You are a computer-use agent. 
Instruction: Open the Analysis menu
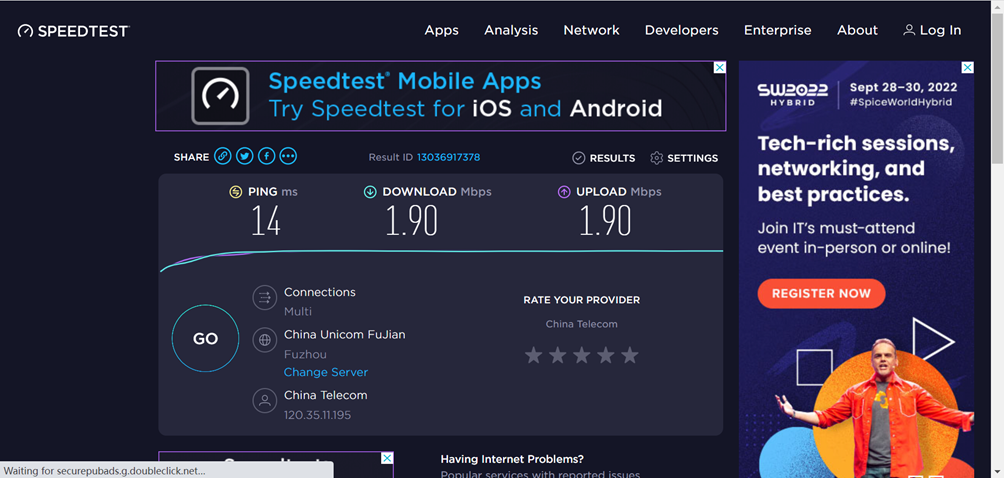point(511,30)
